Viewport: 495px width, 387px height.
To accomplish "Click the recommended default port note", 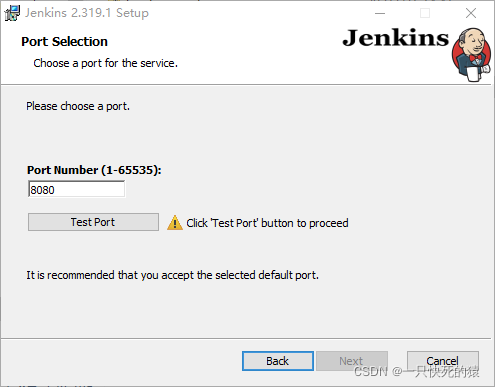I will pyautogui.click(x=173, y=275).
